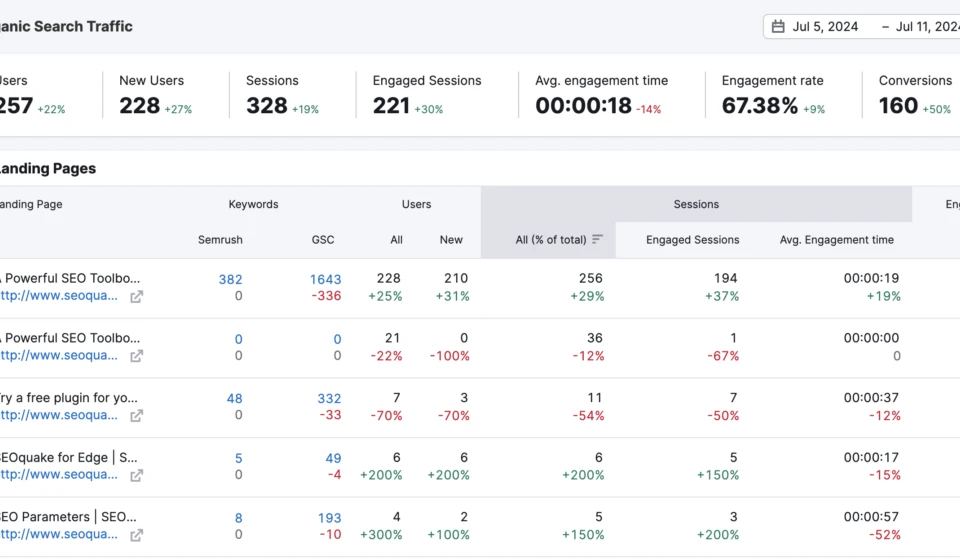960x559 pixels.
Task: Click the Sessions column group header
Action: pyautogui.click(x=696, y=204)
